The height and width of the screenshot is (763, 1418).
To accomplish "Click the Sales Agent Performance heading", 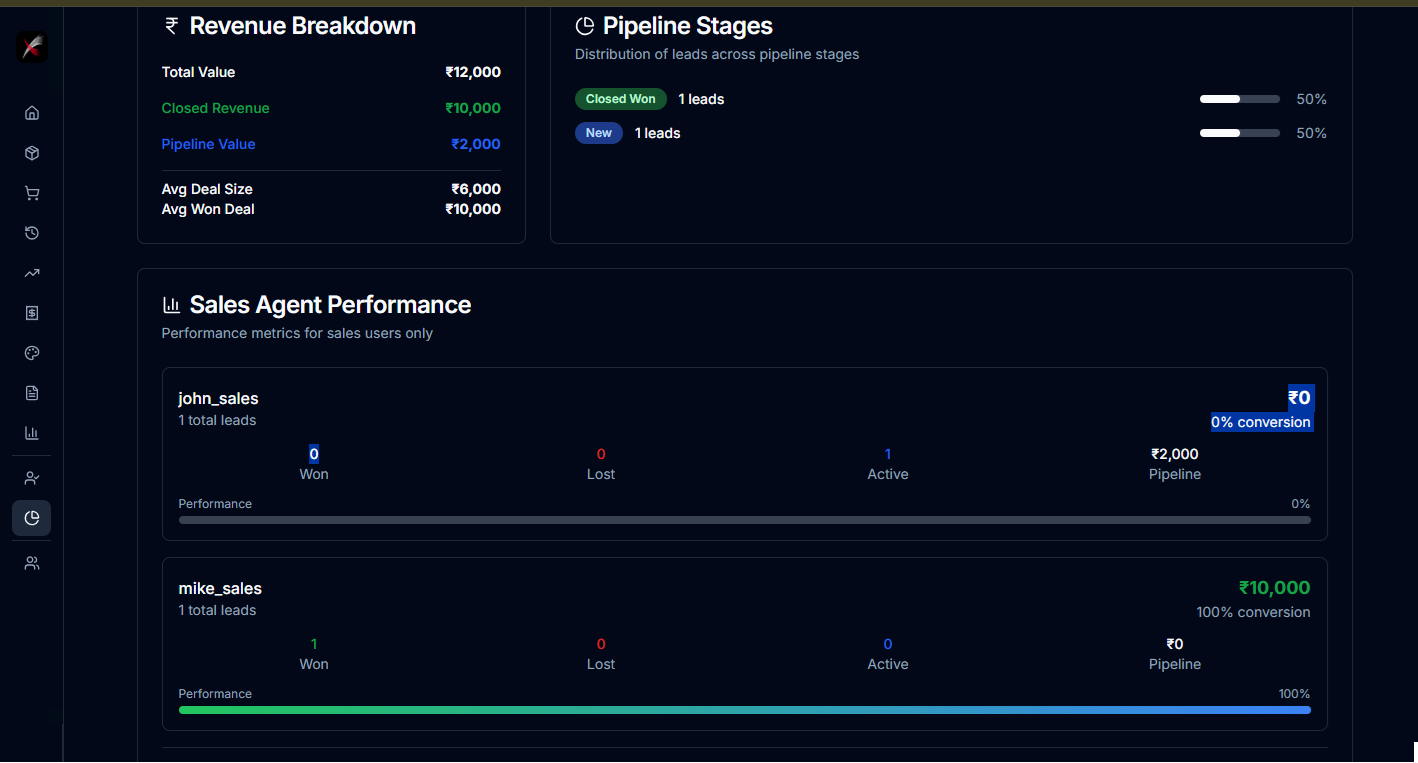I will [x=330, y=305].
